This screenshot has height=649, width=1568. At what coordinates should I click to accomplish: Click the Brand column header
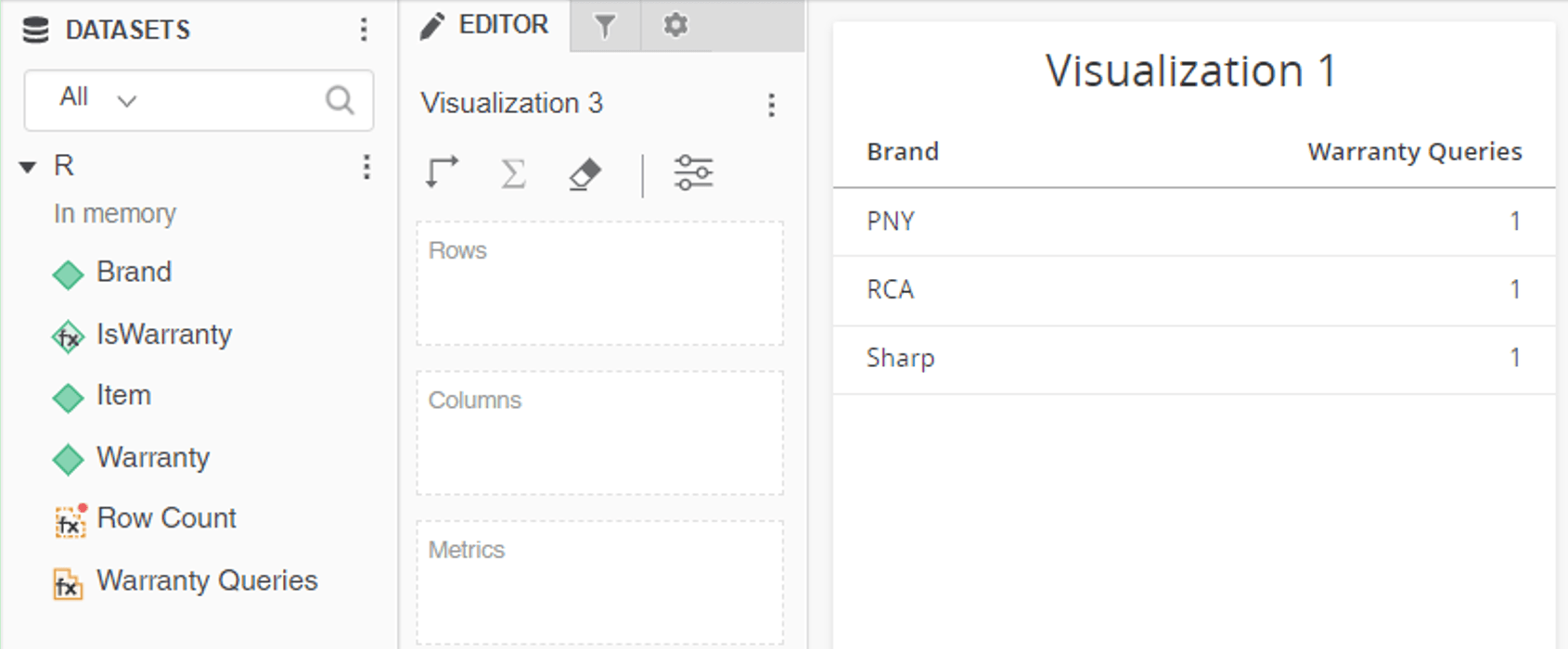click(x=902, y=151)
